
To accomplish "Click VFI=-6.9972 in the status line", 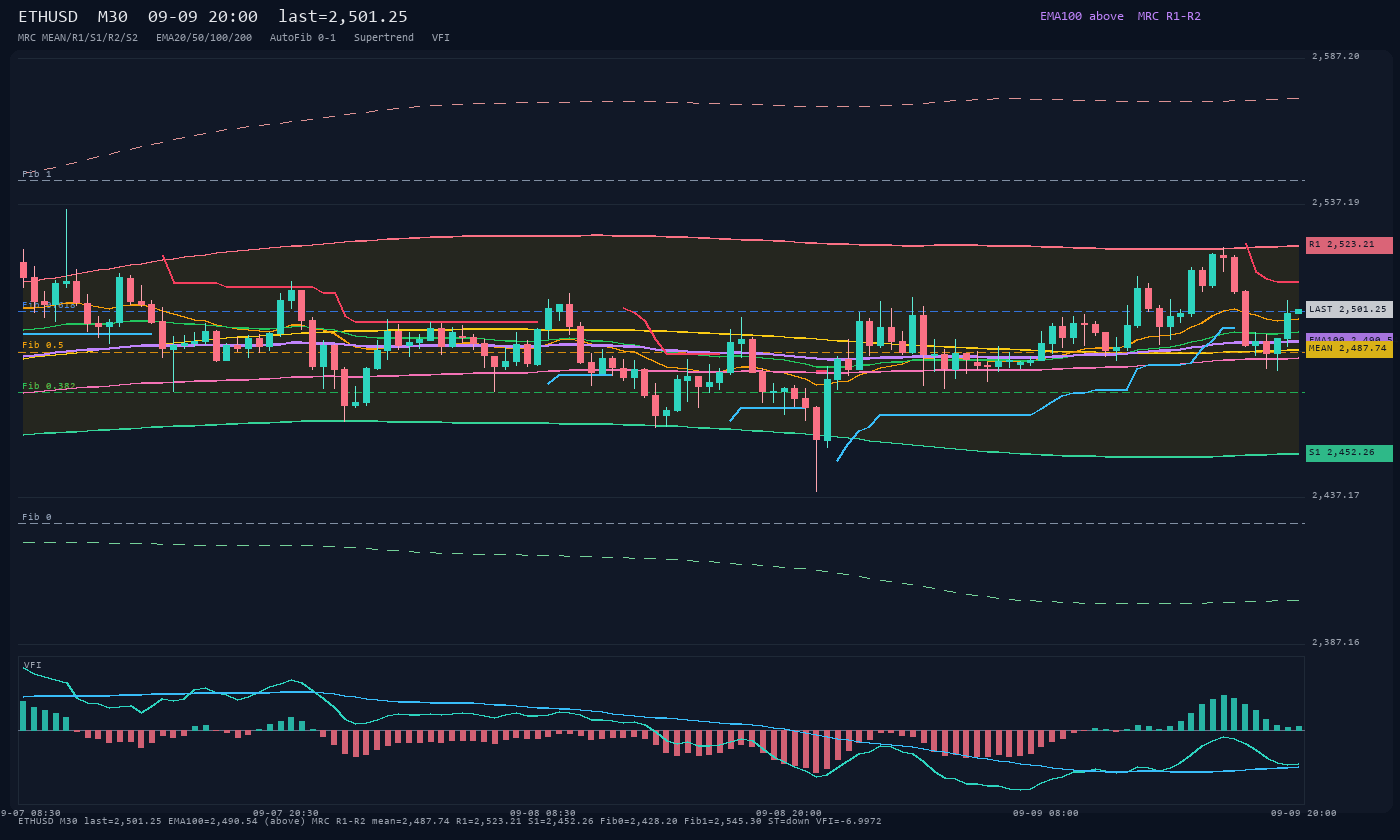I will tap(848, 821).
